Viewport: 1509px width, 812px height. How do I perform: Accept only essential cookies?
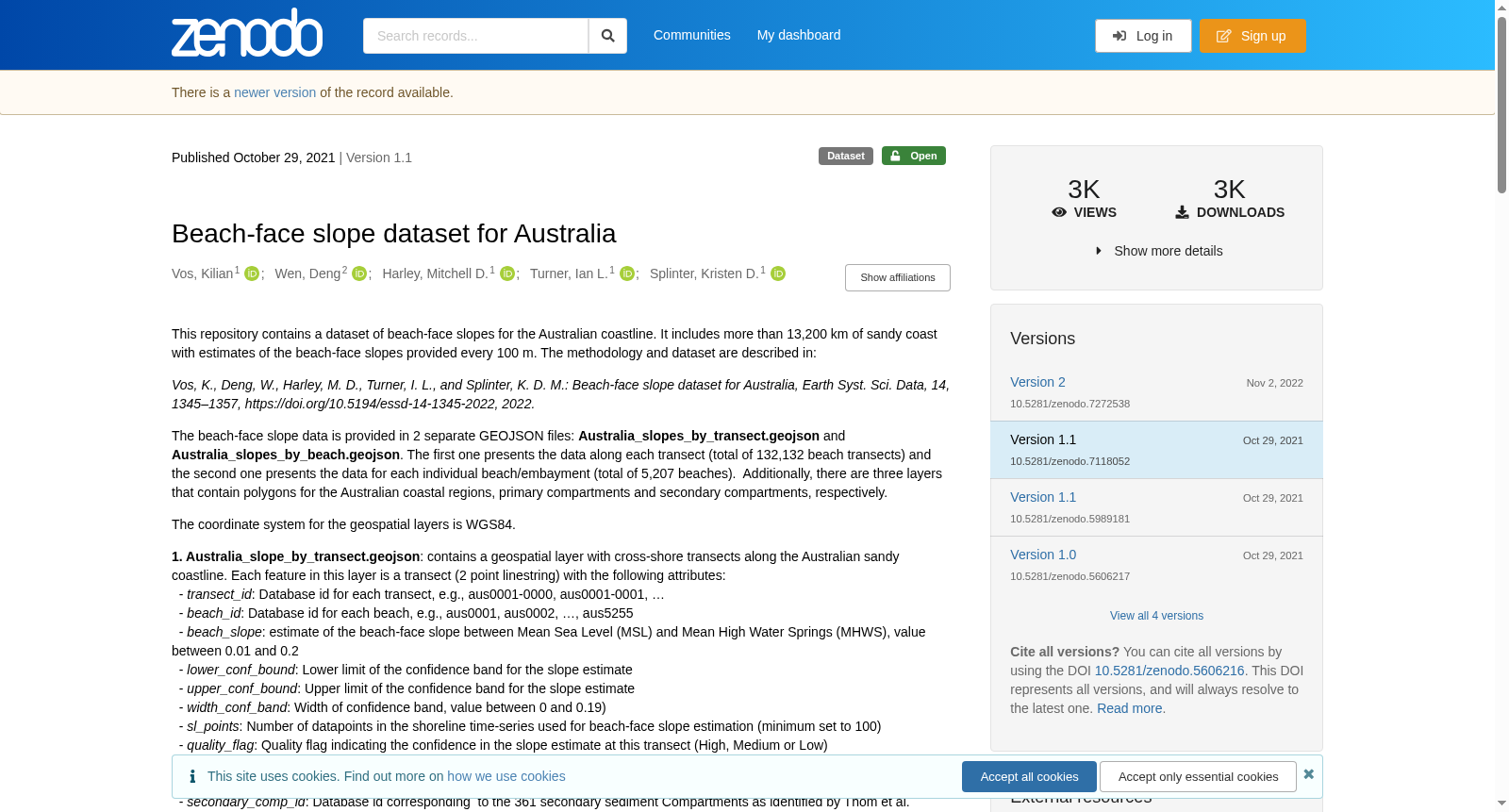pyautogui.click(x=1198, y=776)
